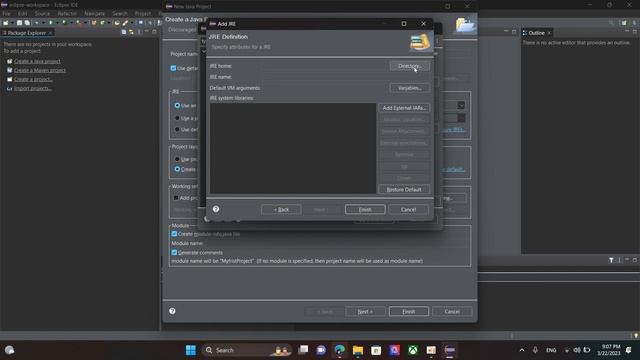
Task: Open the Navigate menu
Action: pos(94,13)
